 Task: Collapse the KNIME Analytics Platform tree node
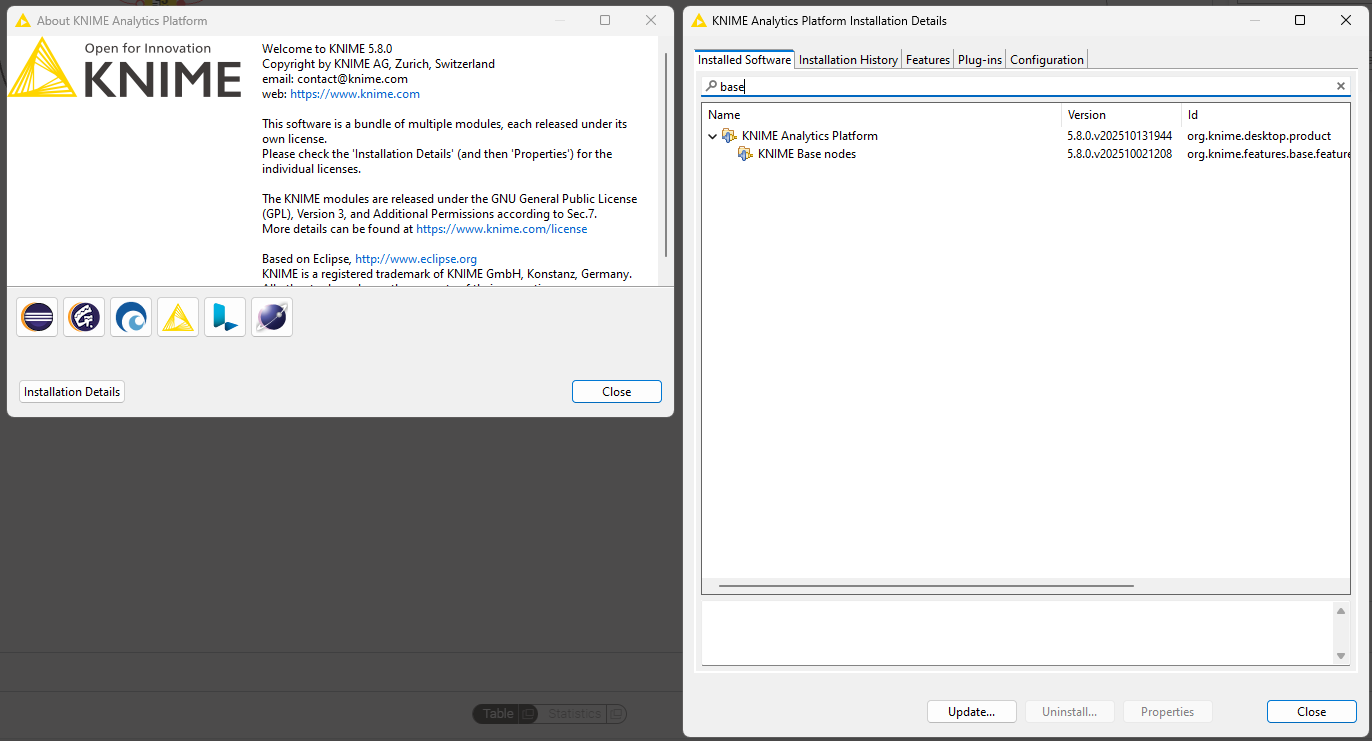(x=713, y=136)
